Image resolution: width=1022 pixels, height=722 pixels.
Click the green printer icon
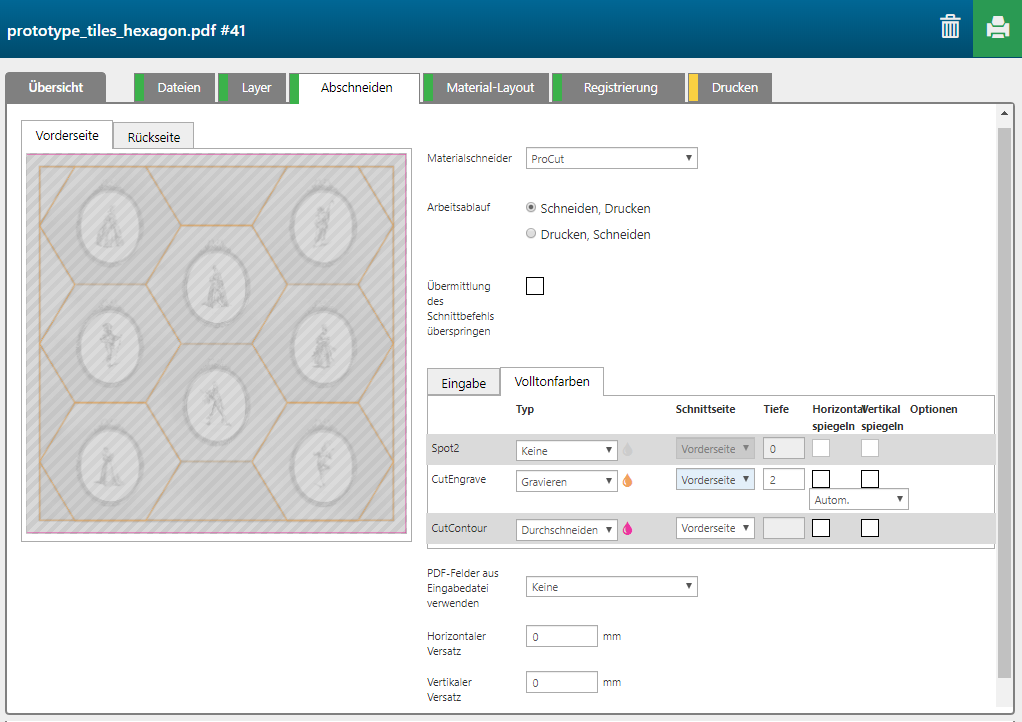[997, 28]
